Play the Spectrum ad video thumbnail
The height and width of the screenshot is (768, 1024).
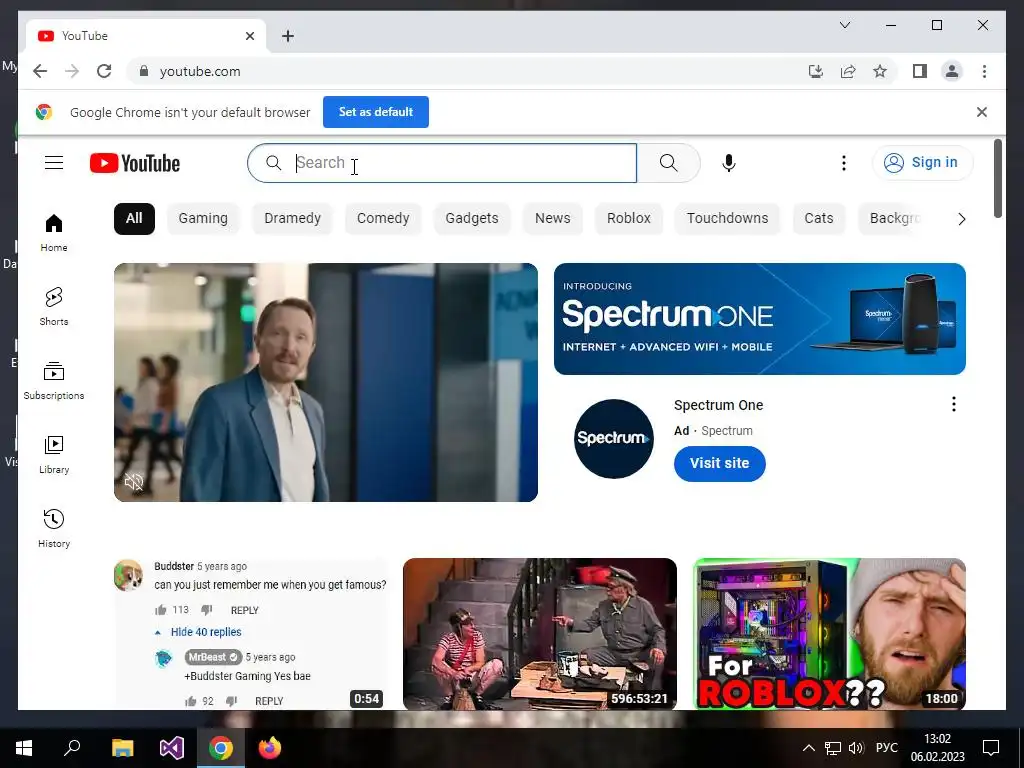[326, 382]
